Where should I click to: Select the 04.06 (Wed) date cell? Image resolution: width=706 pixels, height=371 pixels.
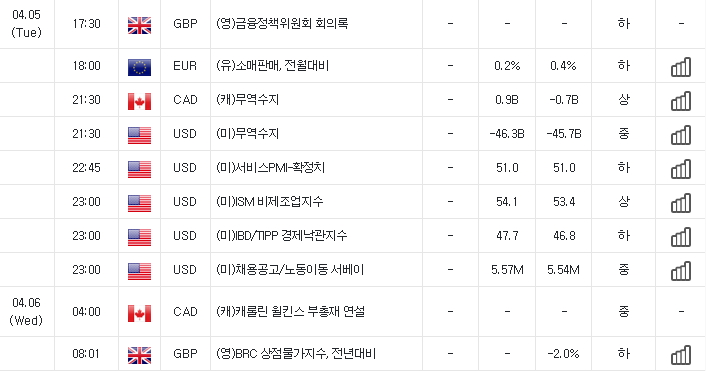(x=27, y=312)
